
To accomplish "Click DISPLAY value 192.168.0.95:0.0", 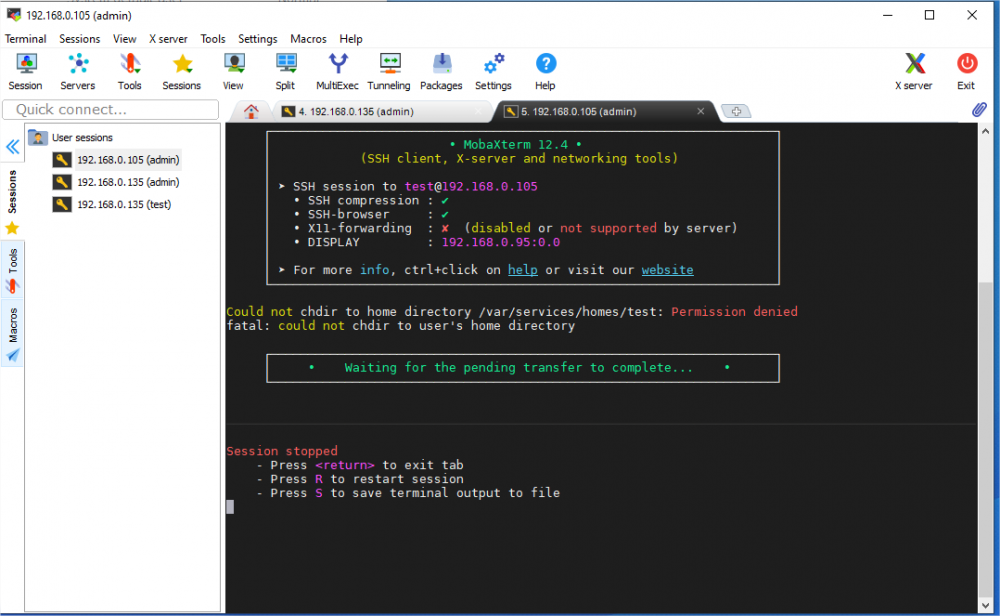I will pos(501,242).
